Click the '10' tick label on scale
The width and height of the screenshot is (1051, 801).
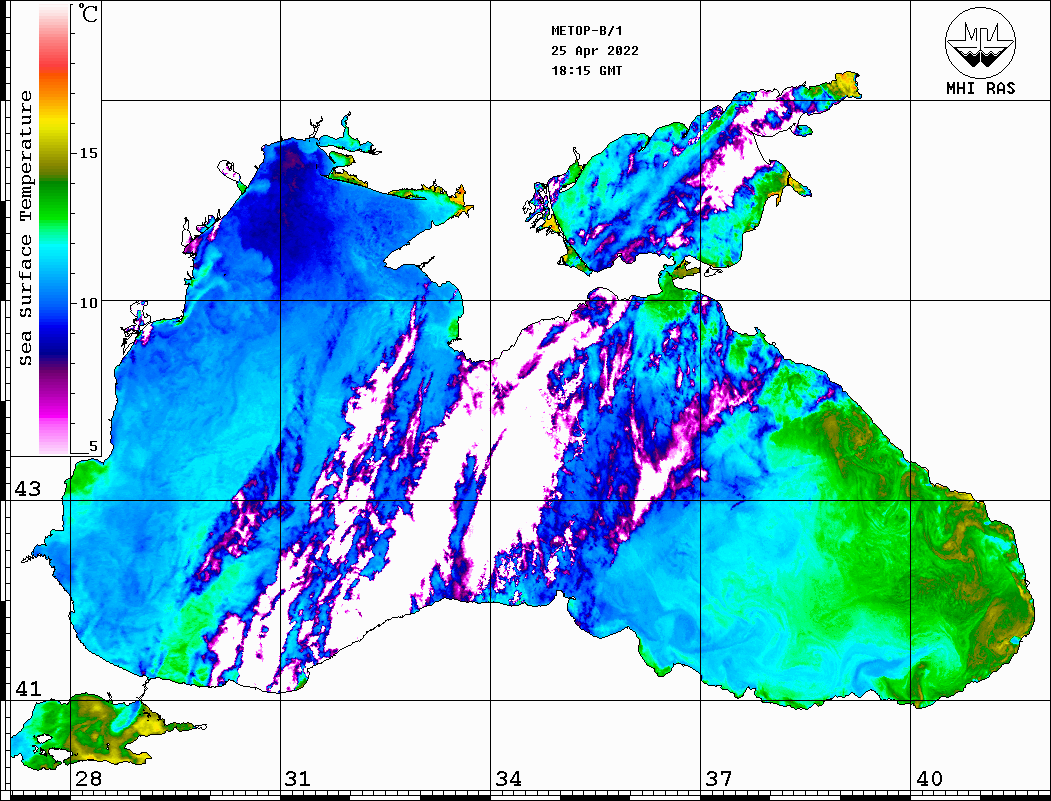tap(88, 303)
